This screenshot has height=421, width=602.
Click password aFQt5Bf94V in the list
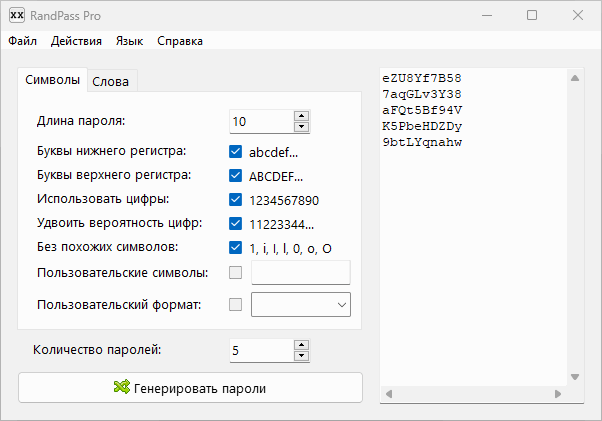[422, 111]
